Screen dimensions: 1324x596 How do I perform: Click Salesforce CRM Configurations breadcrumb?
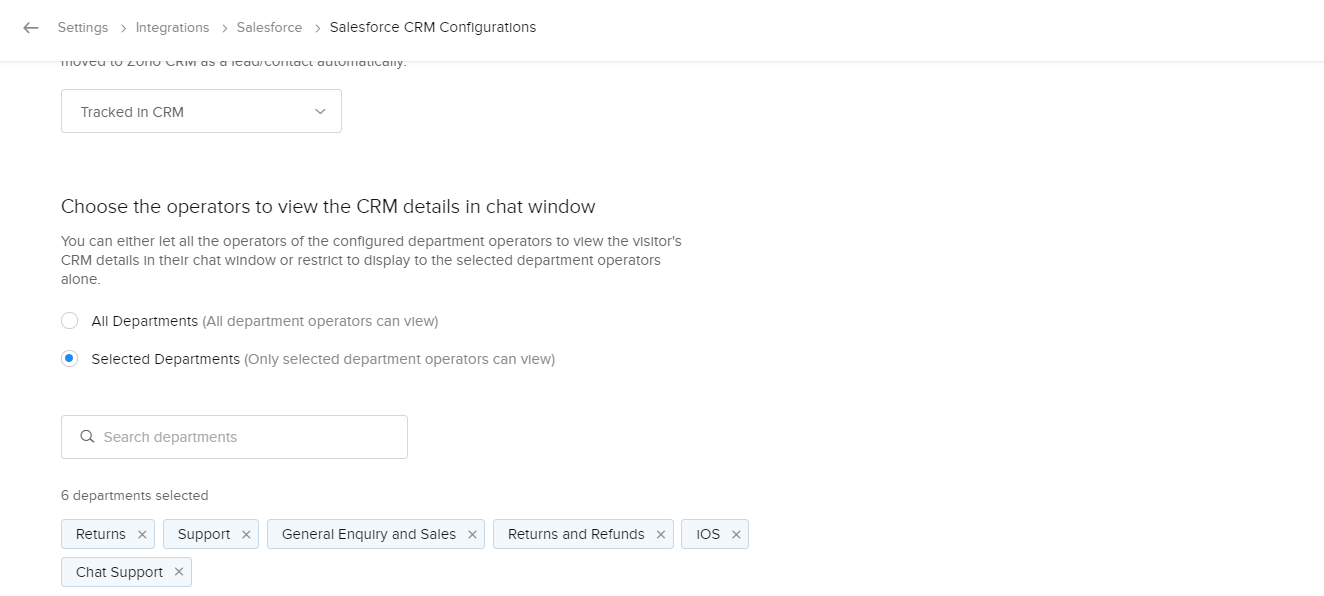432,28
